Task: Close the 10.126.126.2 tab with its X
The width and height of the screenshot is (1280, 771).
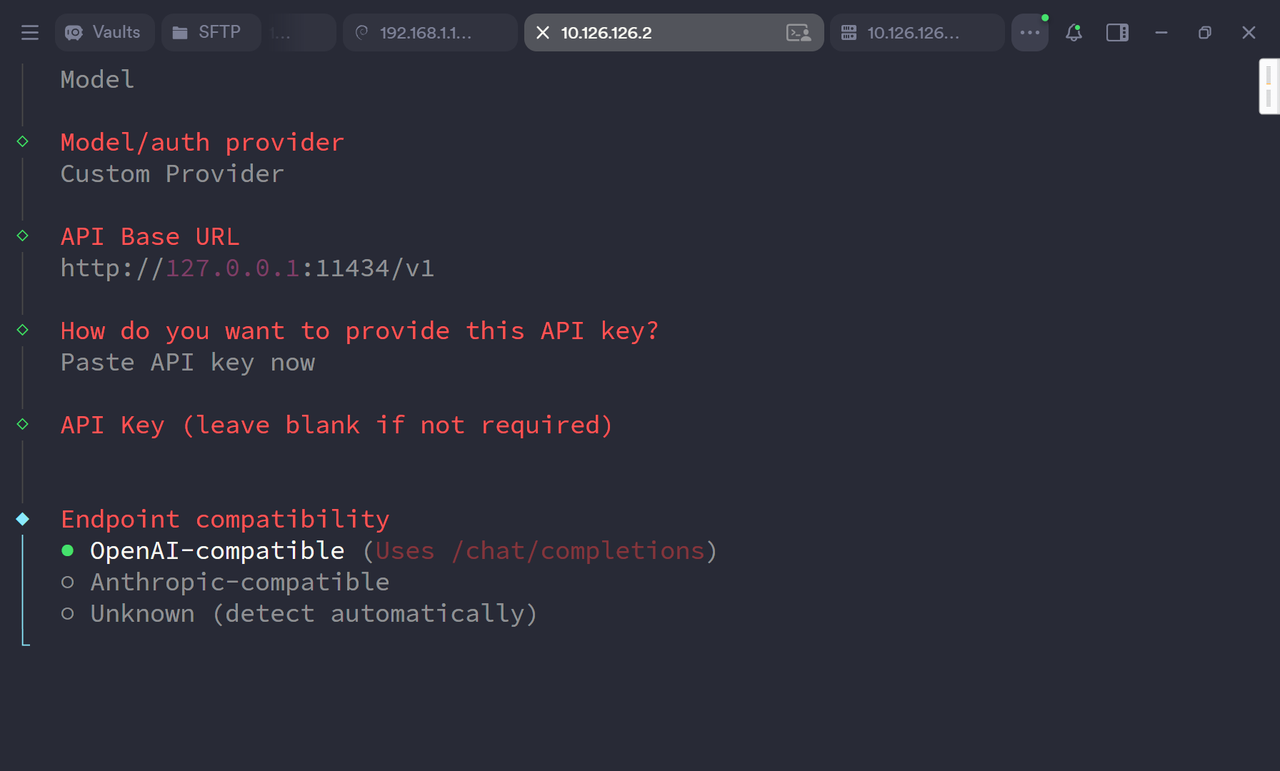Action: [x=542, y=32]
